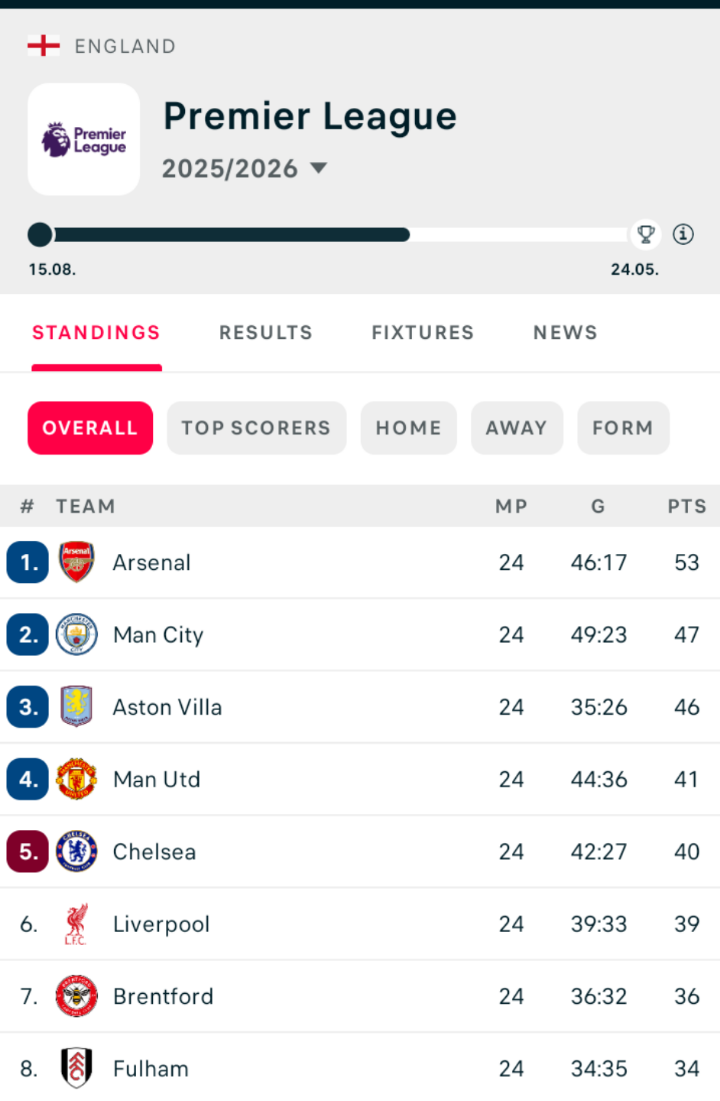Select the TOP SCORERS button
The height and width of the screenshot is (1101, 720).
coord(256,428)
